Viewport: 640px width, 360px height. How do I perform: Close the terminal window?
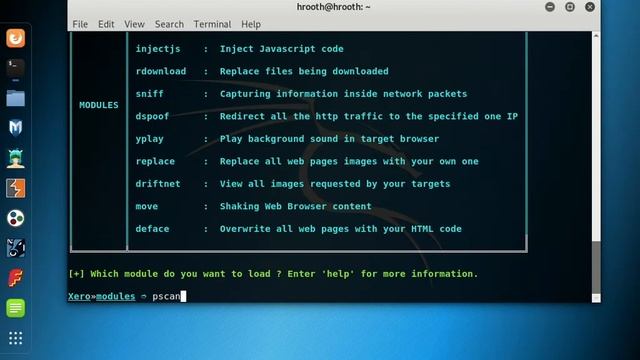[590, 7]
